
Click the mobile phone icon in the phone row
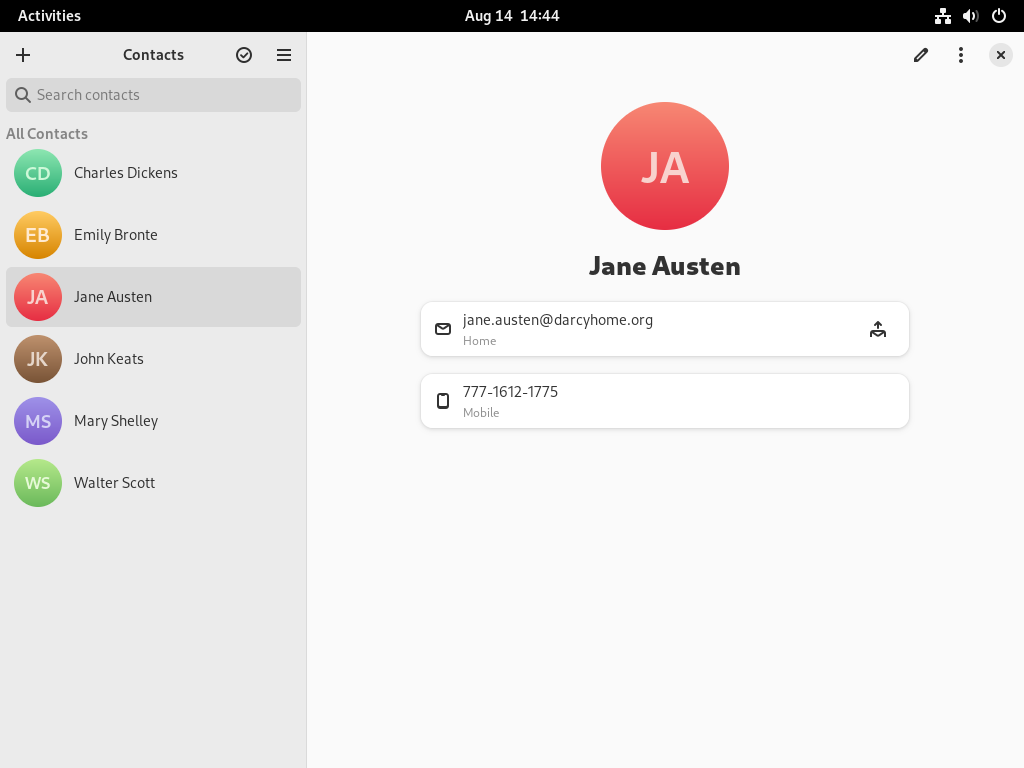(443, 401)
